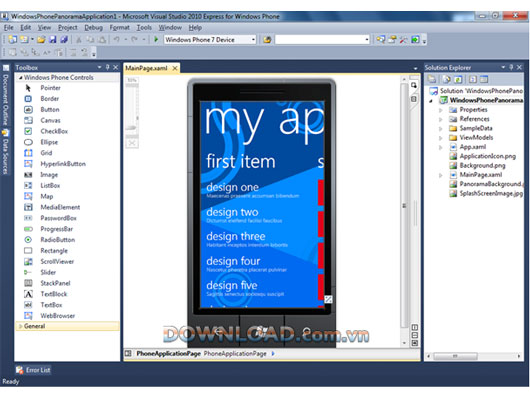Open the Tools menu
The image size is (530, 403).
[x=144, y=28]
